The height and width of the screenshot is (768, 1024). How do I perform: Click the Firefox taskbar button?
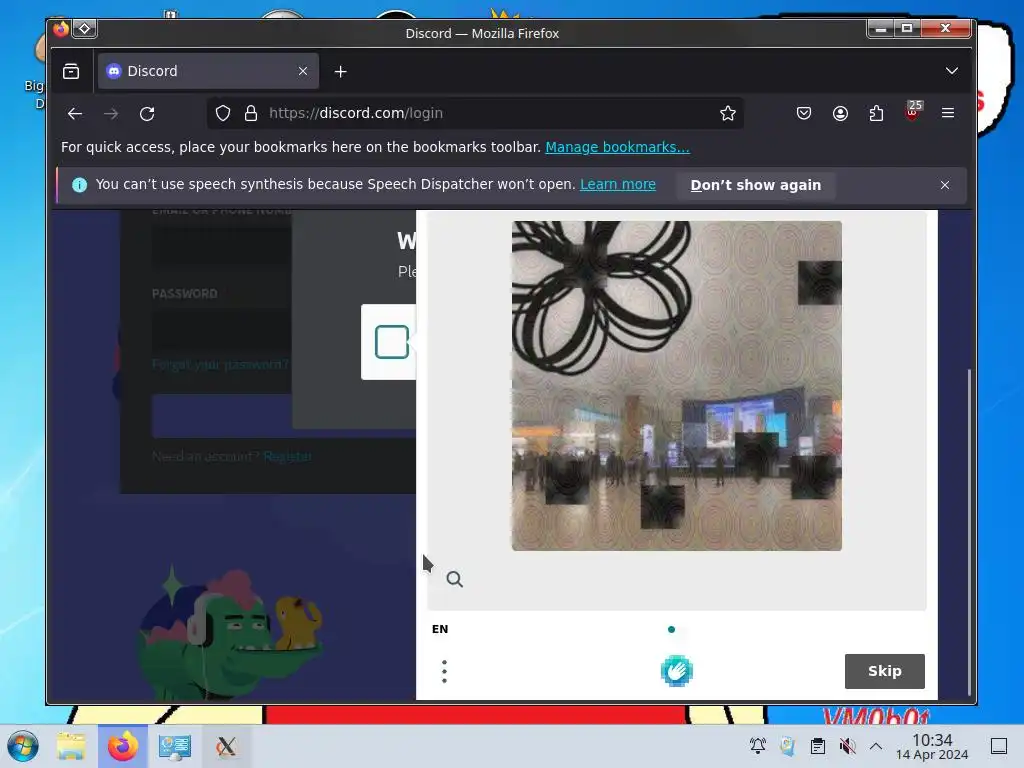123,746
